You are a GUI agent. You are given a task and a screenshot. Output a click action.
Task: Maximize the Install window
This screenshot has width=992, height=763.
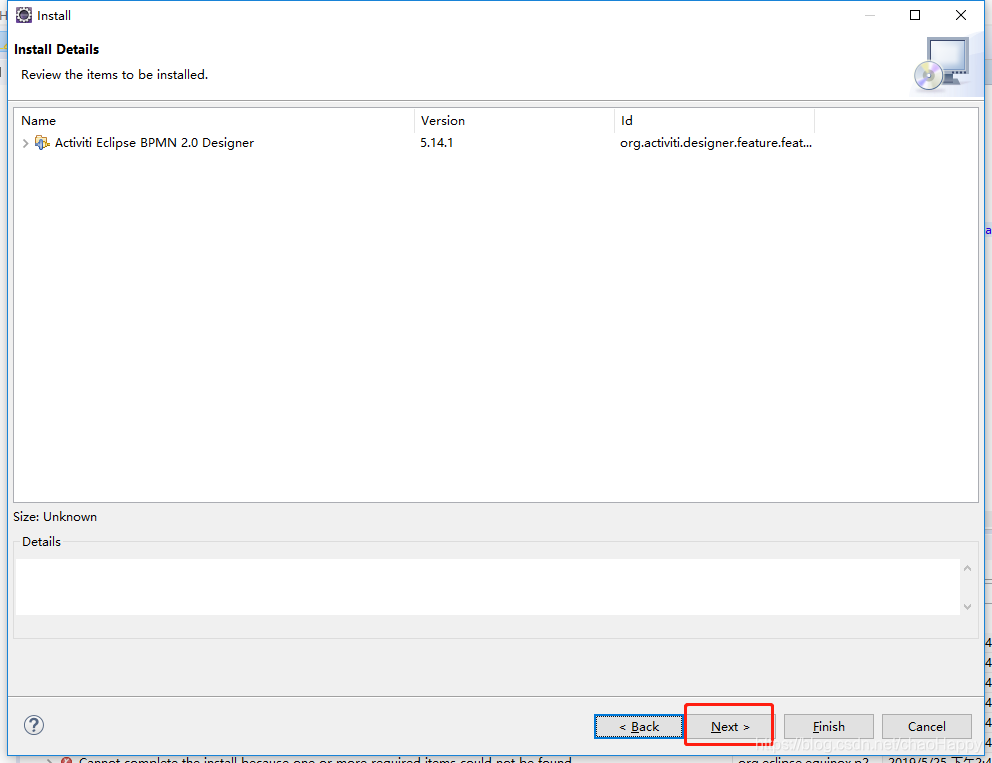click(x=915, y=15)
